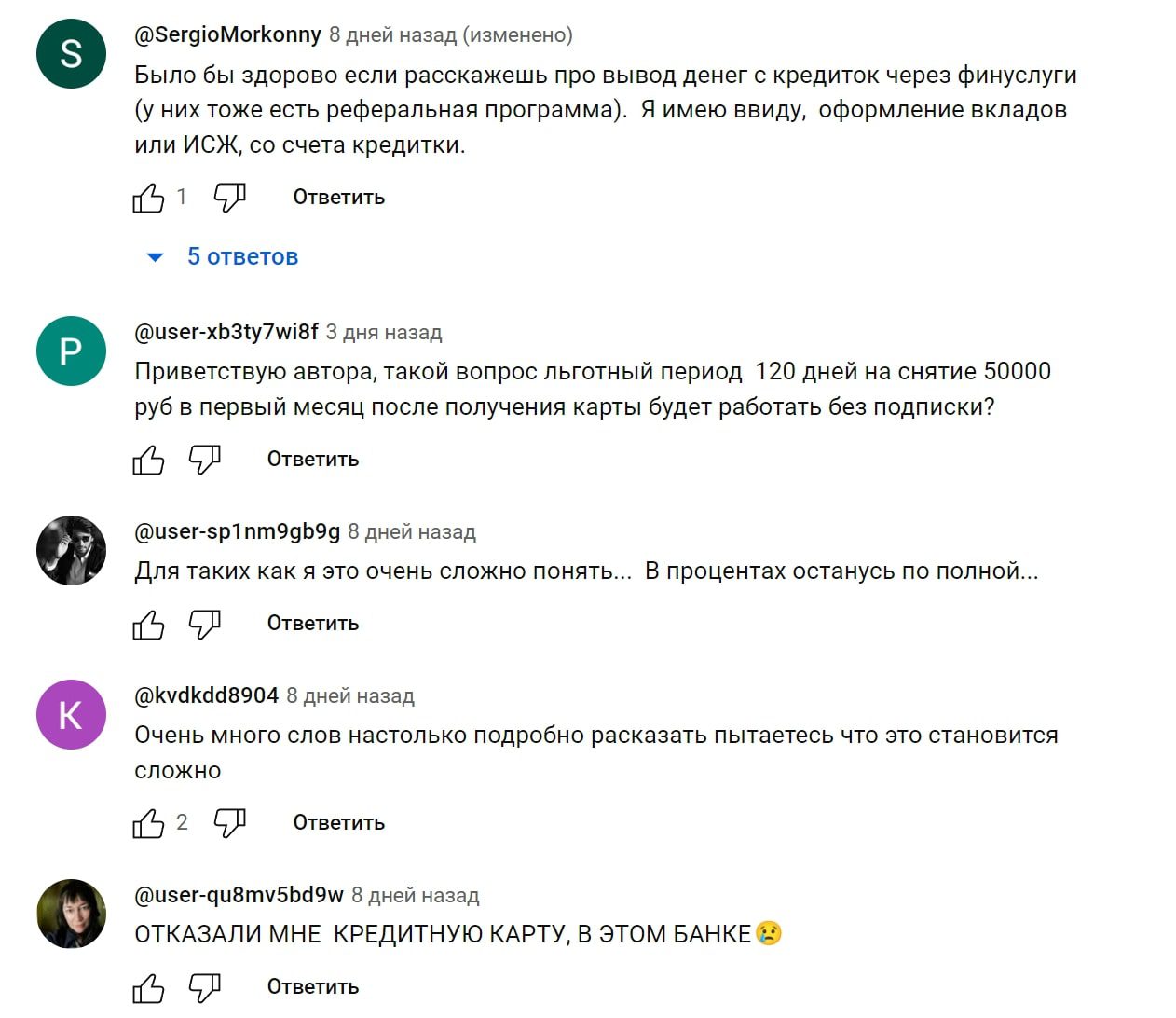The height and width of the screenshot is (1018, 1176).
Task: Dislike the @kvdkdd8904 comment
Action: click(x=229, y=823)
